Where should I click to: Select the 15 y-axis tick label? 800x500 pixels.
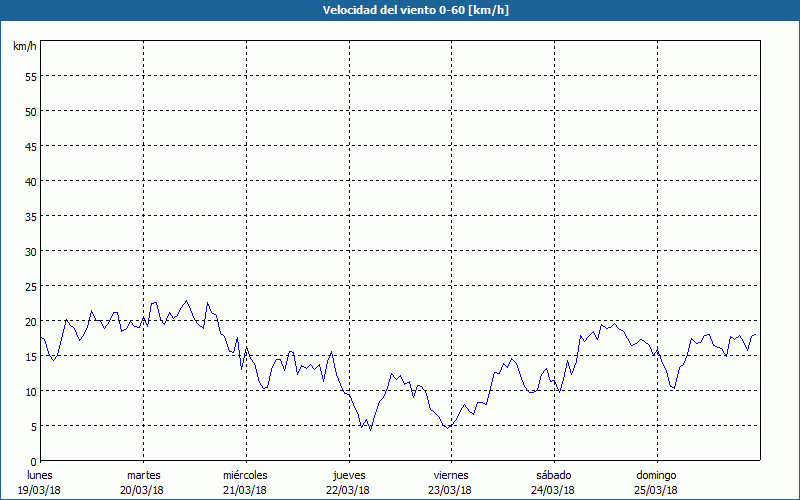pyautogui.click(x=30, y=356)
